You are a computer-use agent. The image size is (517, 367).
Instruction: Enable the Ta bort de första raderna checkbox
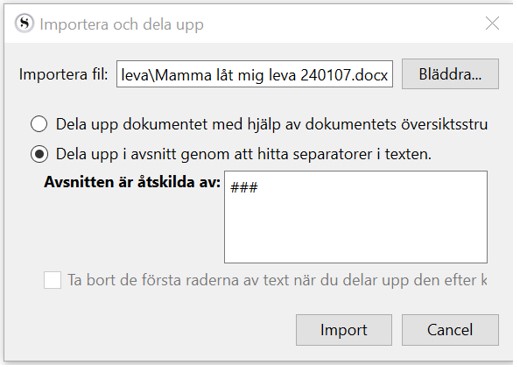[x=52, y=280]
